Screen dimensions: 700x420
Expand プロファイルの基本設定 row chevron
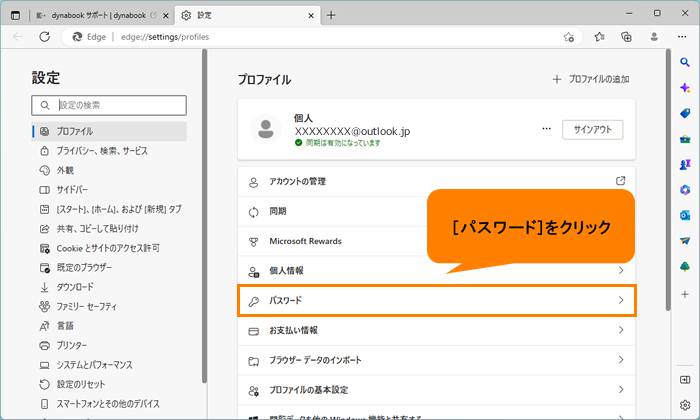[621, 390]
